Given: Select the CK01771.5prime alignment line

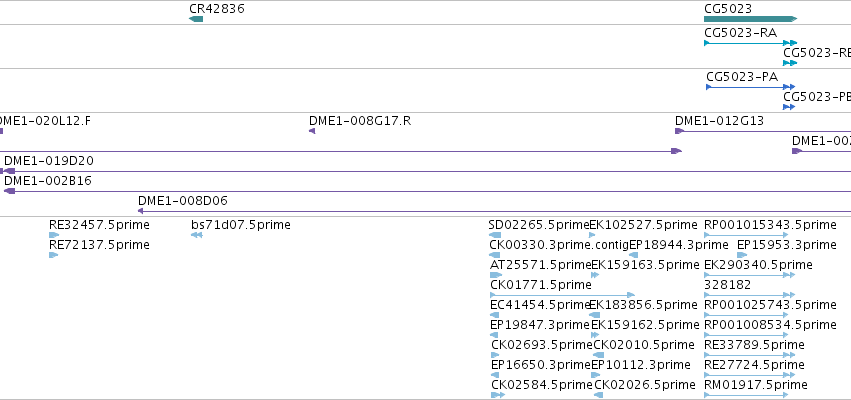Looking at the screenshot, I should (562, 295).
